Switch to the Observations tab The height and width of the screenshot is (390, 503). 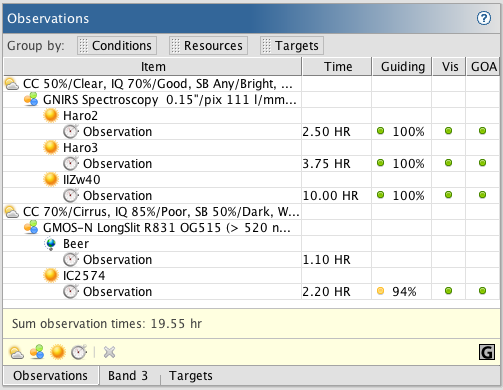tap(51, 376)
